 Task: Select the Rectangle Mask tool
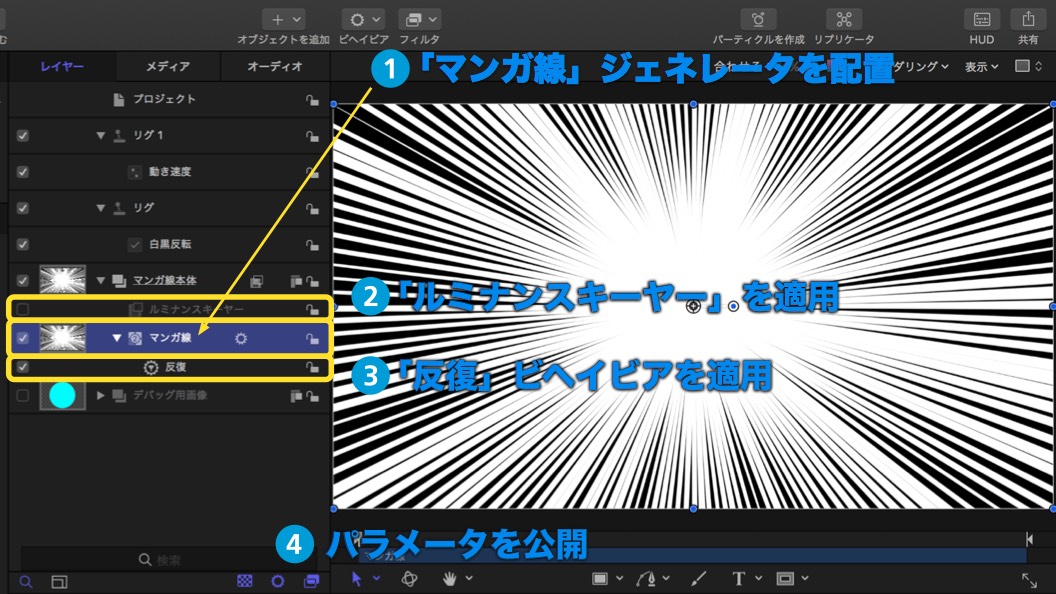(x=785, y=579)
